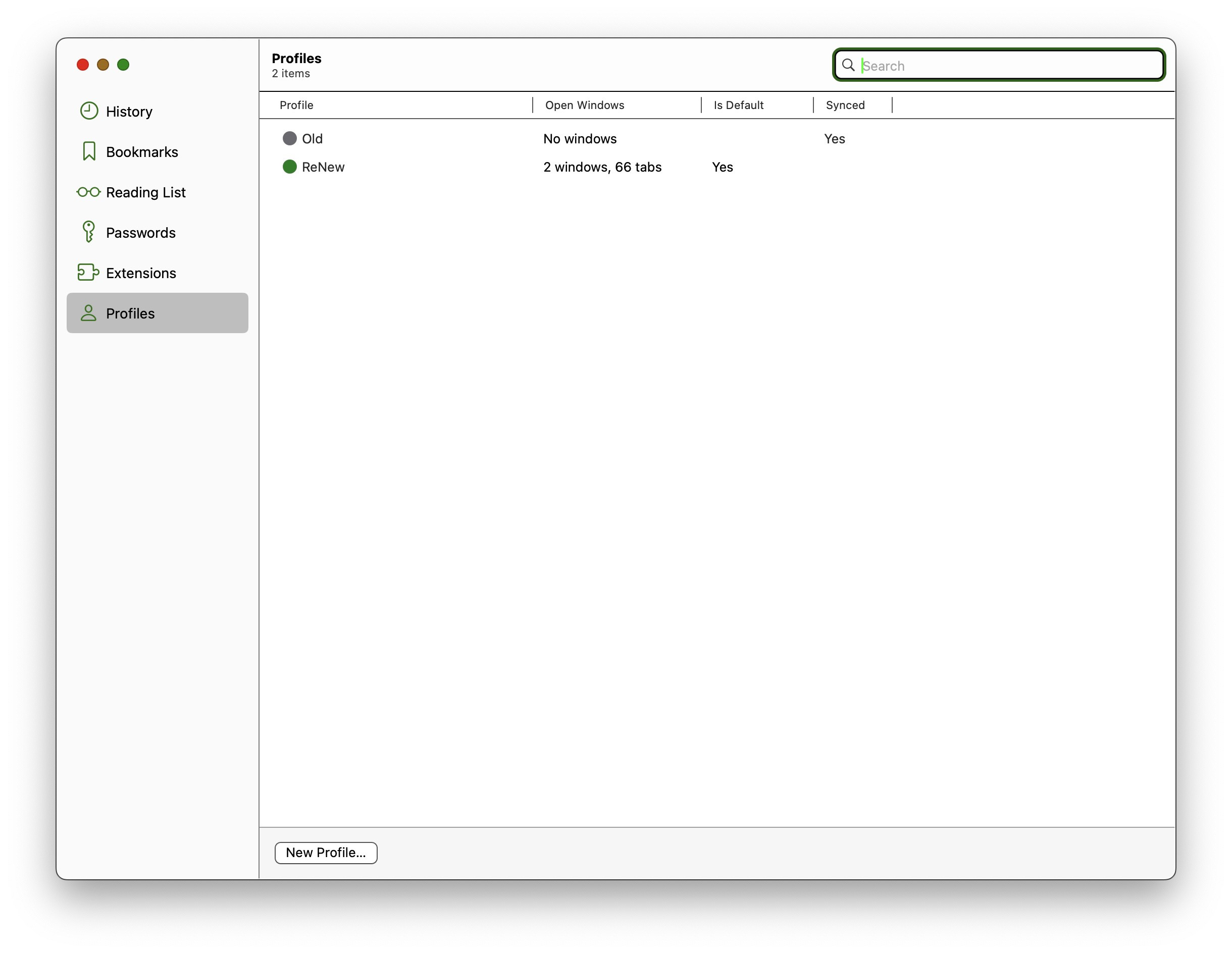Click the Passwords key icon

[88, 232]
